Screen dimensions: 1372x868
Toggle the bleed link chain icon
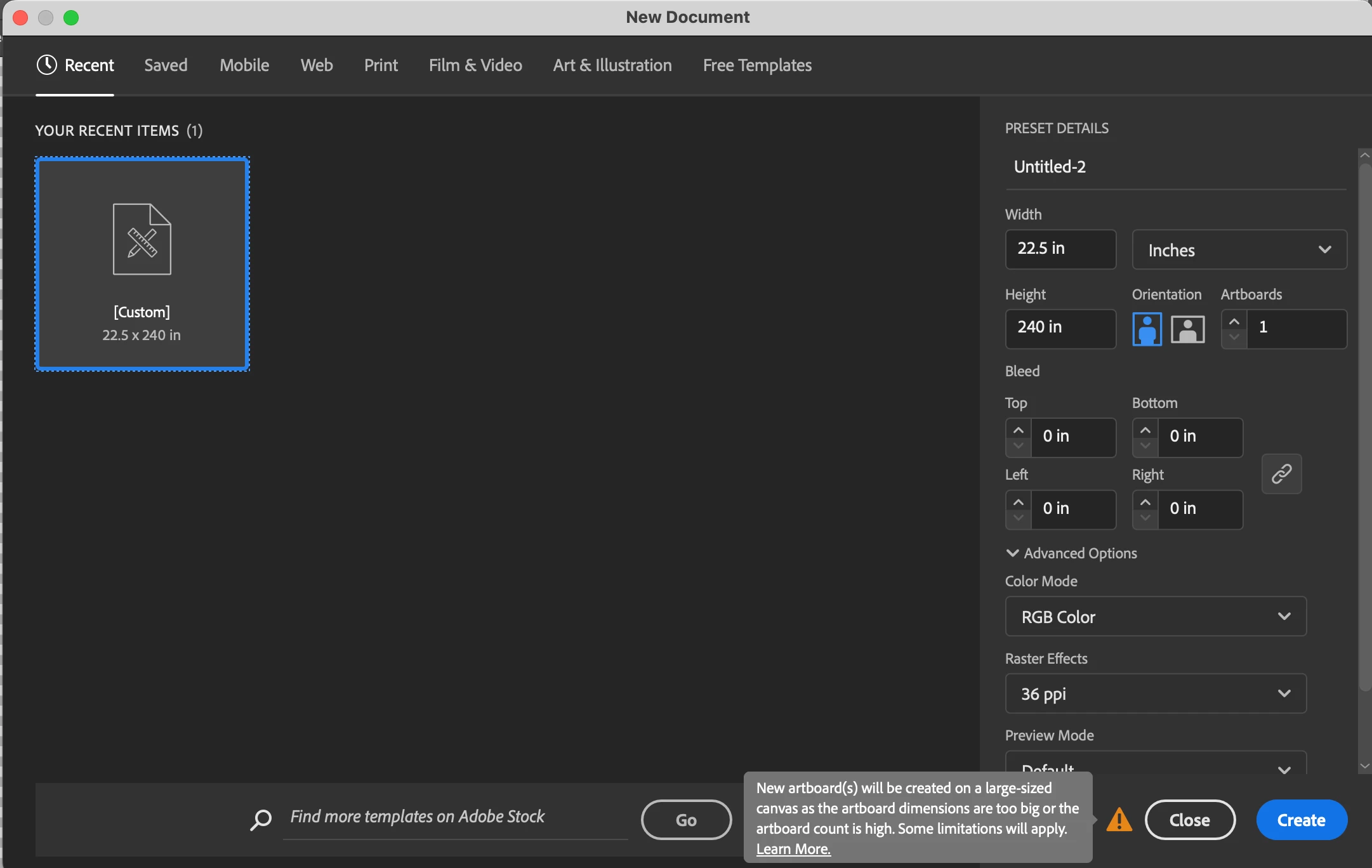click(x=1281, y=473)
